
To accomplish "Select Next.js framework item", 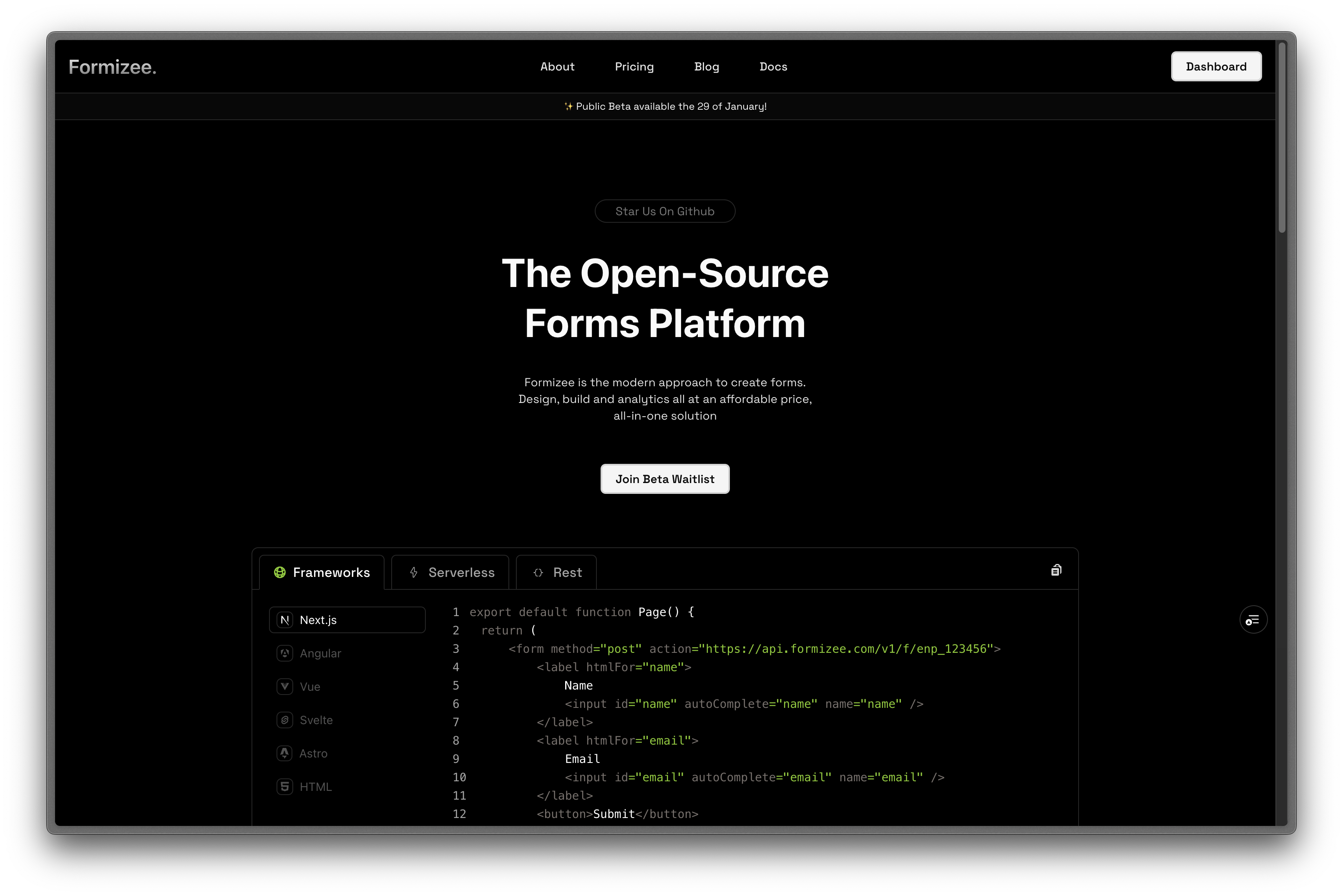I will pos(347,619).
